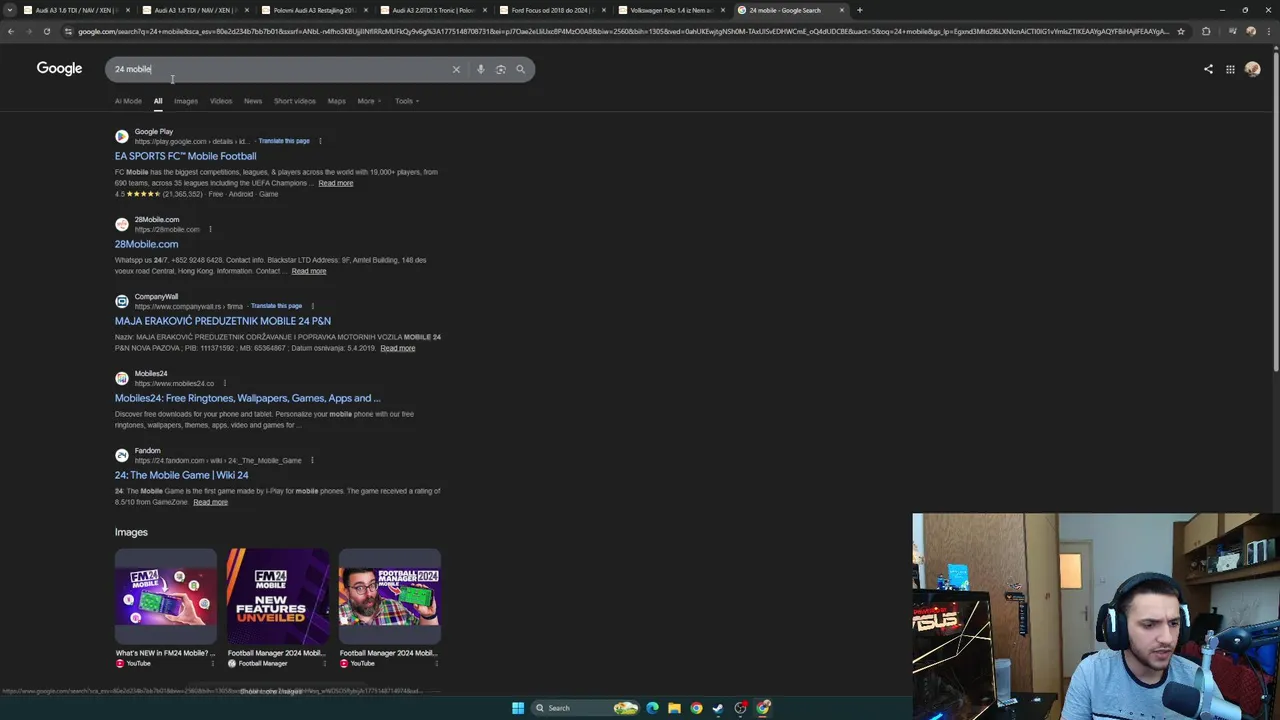Image resolution: width=1280 pixels, height=720 pixels.
Task: Open OBS Studio from the taskbar
Action: coord(740,708)
